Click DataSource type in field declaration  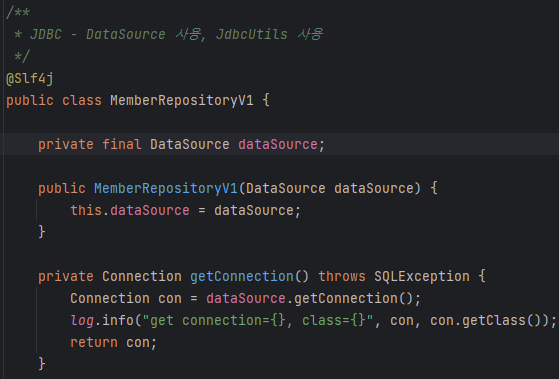click(x=190, y=144)
